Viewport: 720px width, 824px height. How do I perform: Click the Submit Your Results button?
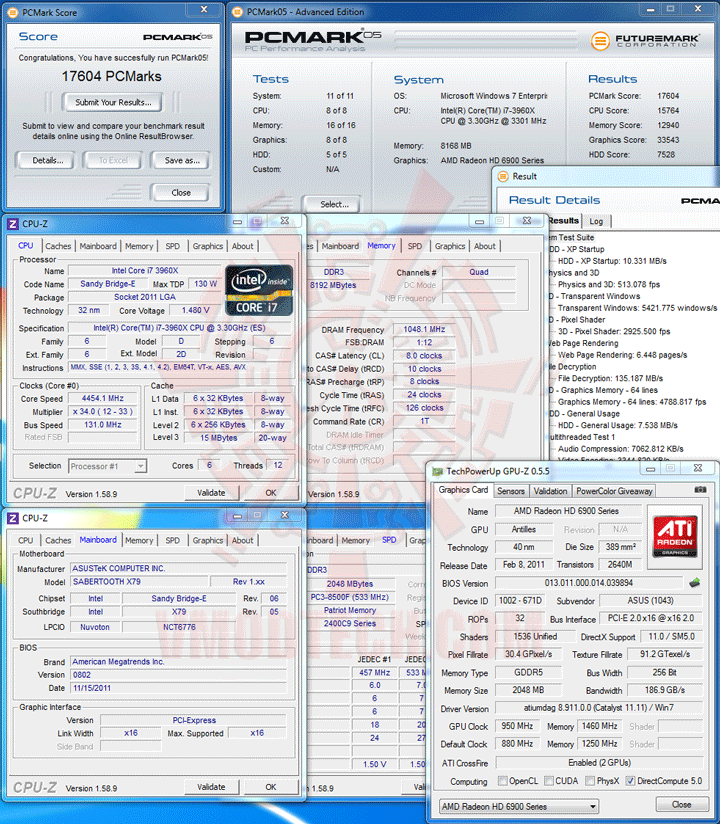[x=113, y=102]
